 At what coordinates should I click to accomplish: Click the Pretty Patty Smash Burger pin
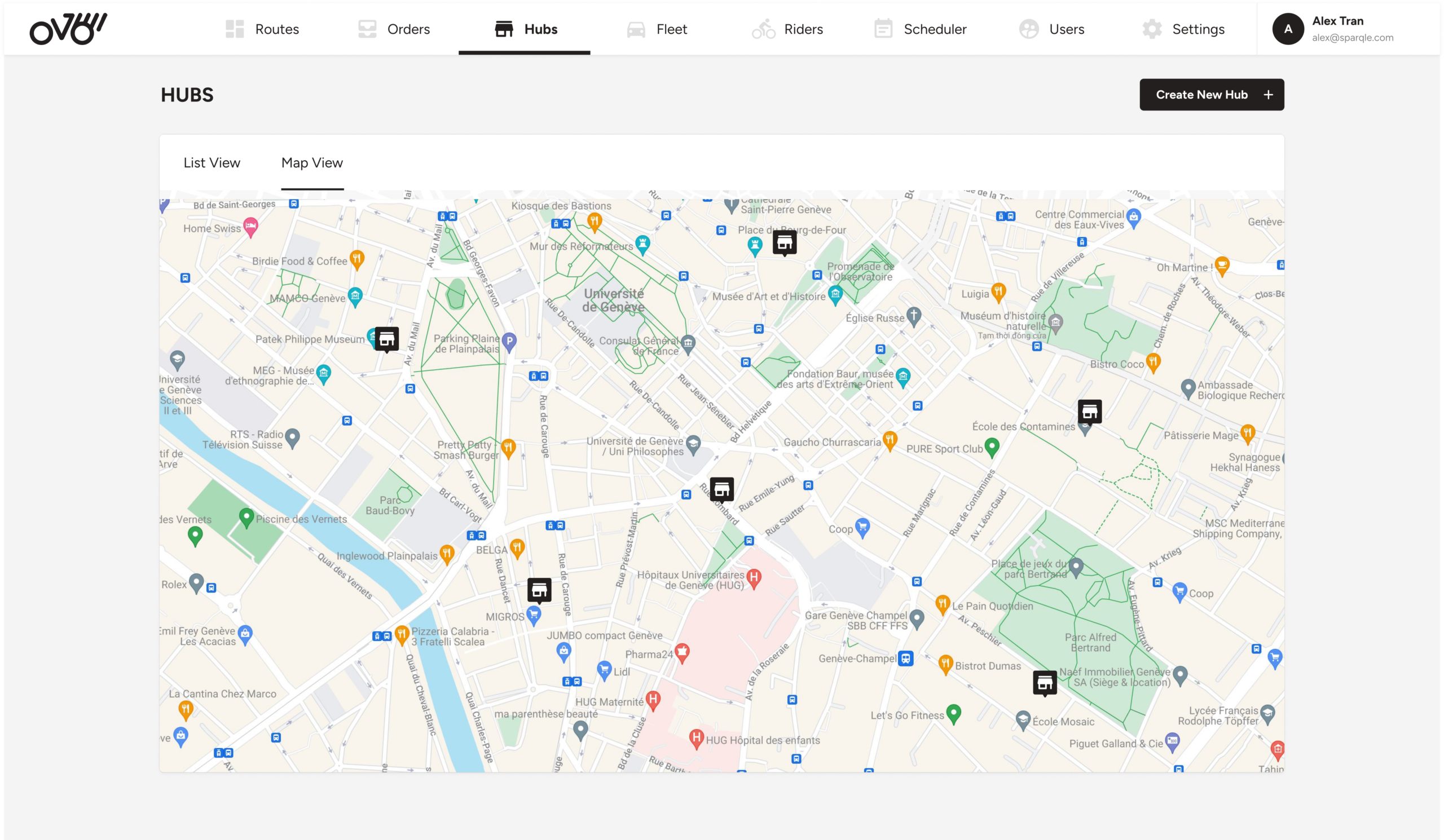pos(508,448)
